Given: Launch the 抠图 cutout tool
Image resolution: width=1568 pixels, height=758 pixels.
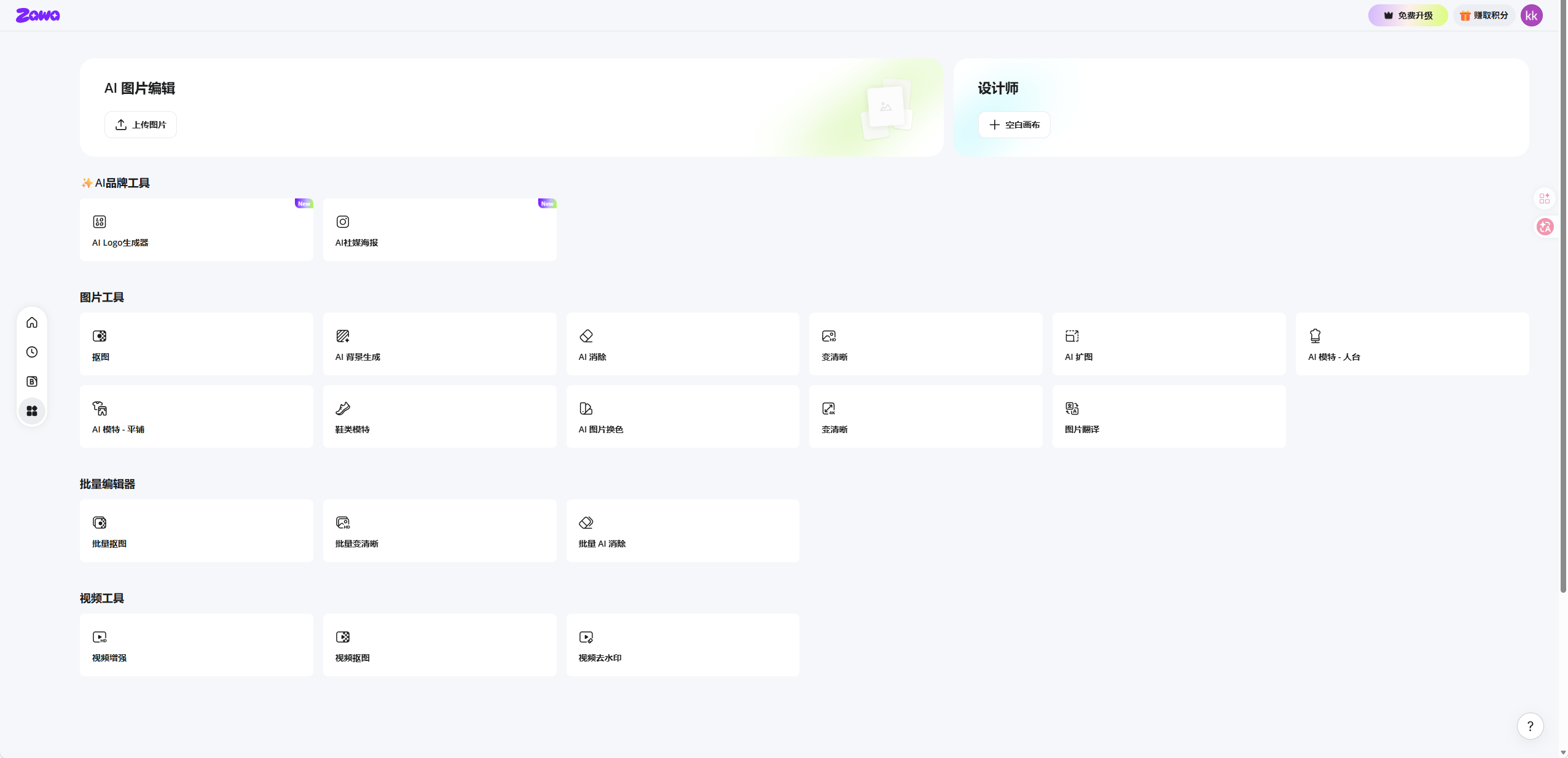Looking at the screenshot, I should [196, 344].
